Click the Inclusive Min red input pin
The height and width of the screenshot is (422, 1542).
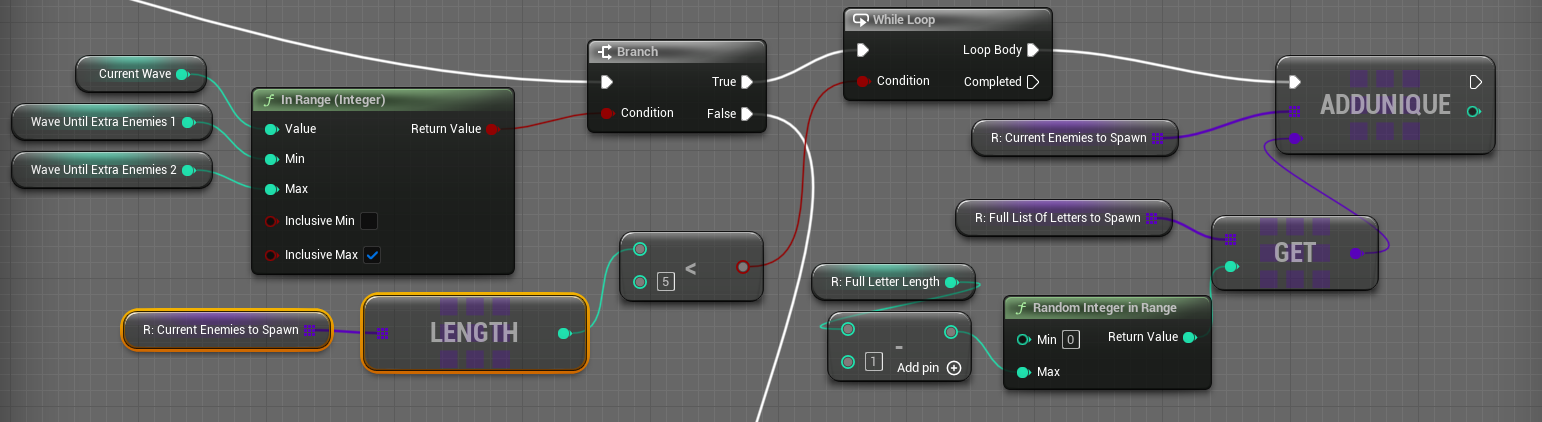click(271, 221)
